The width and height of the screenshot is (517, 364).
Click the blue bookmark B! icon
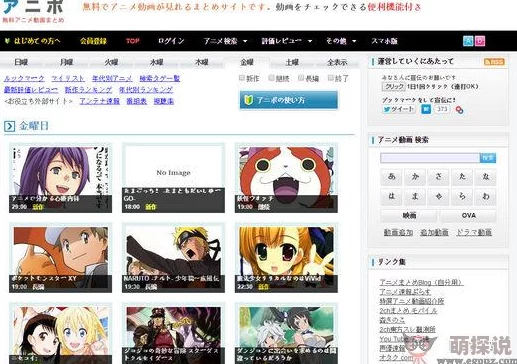426,109
